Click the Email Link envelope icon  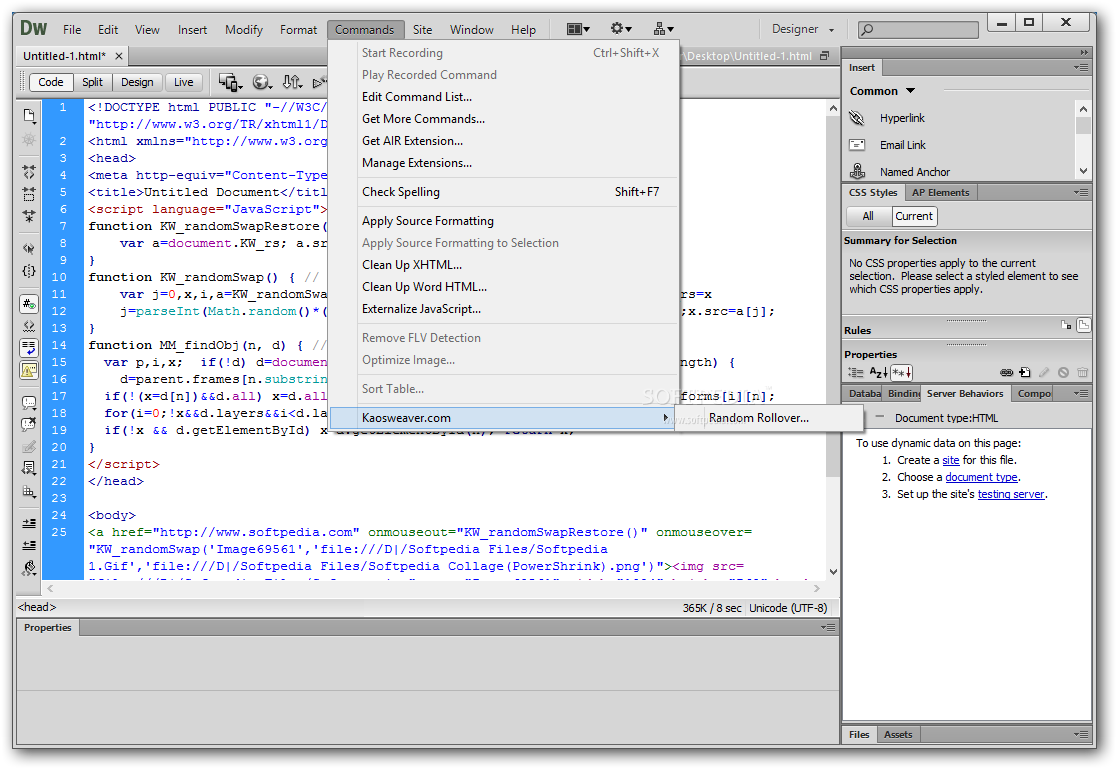[x=857, y=145]
